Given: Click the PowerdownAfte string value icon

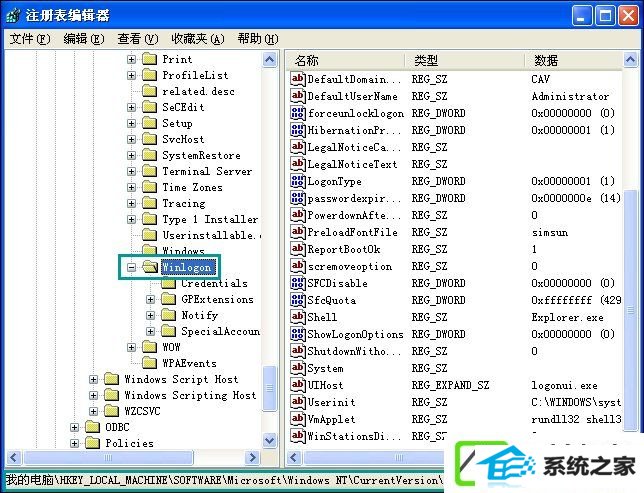Looking at the screenshot, I should (x=298, y=215).
